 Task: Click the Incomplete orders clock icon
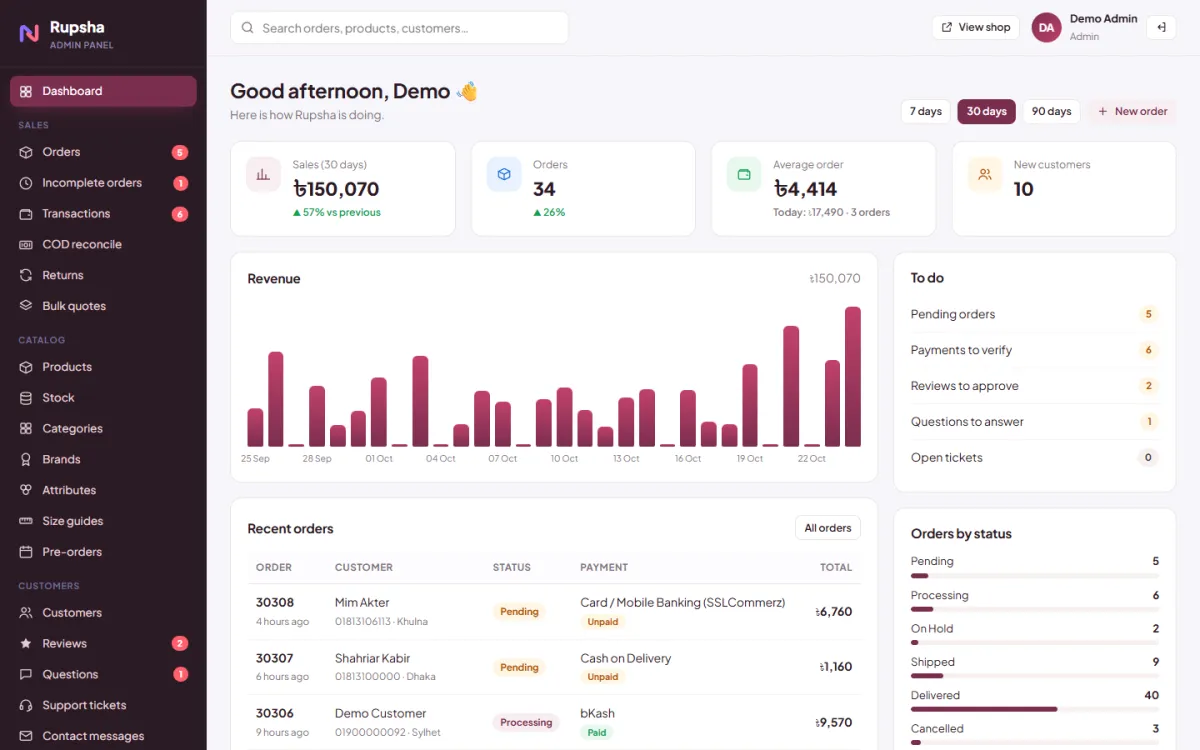tap(26, 183)
